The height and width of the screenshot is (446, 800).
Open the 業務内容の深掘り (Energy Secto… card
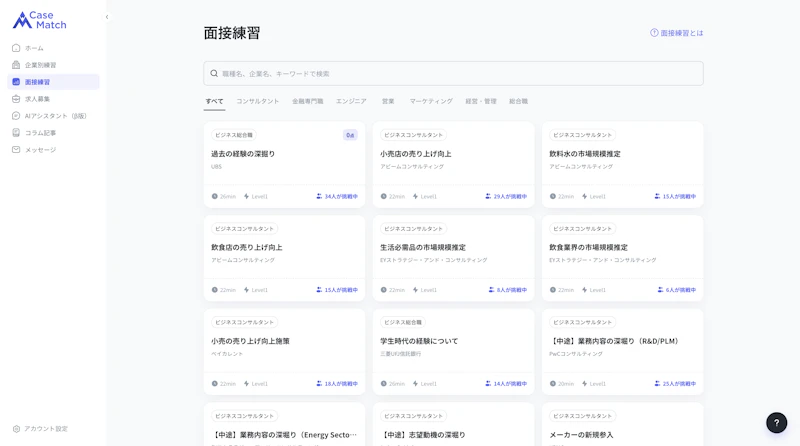(x=284, y=424)
